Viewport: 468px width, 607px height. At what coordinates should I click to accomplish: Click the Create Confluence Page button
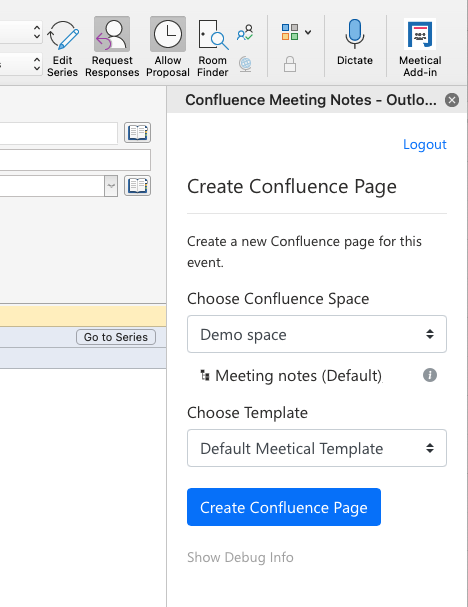(284, 507)
